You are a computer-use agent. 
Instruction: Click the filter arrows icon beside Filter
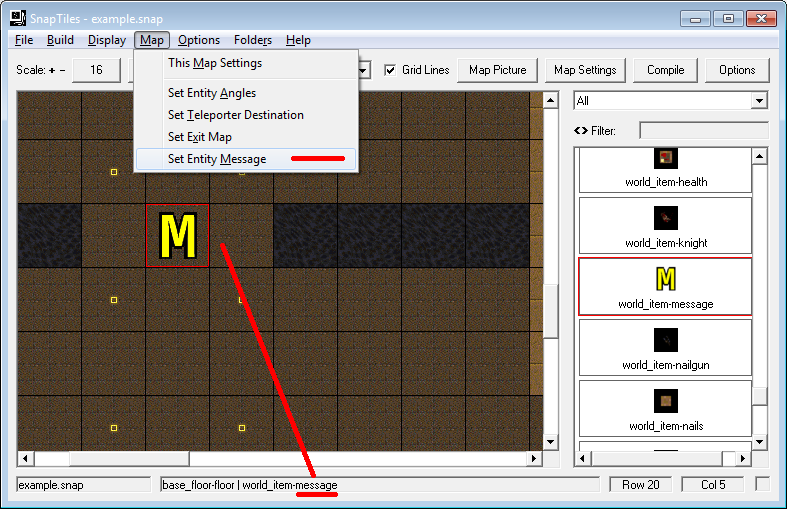point(580,130)
